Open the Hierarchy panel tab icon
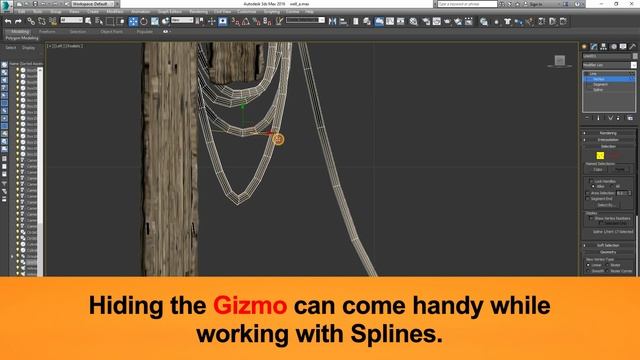This screenshot has width=640, height=360. (x=603, y=47)
